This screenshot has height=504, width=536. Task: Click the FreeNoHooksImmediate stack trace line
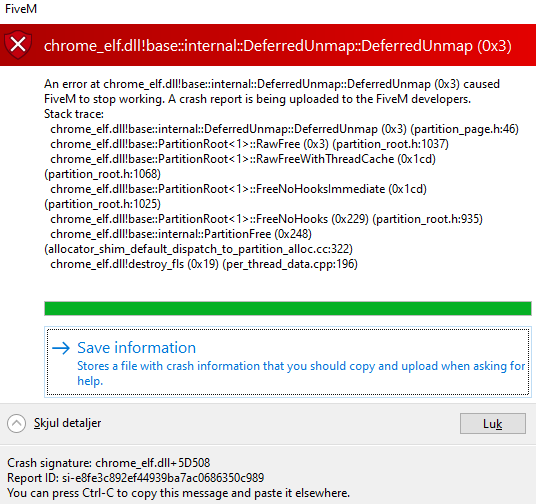[x=236, y=197]
